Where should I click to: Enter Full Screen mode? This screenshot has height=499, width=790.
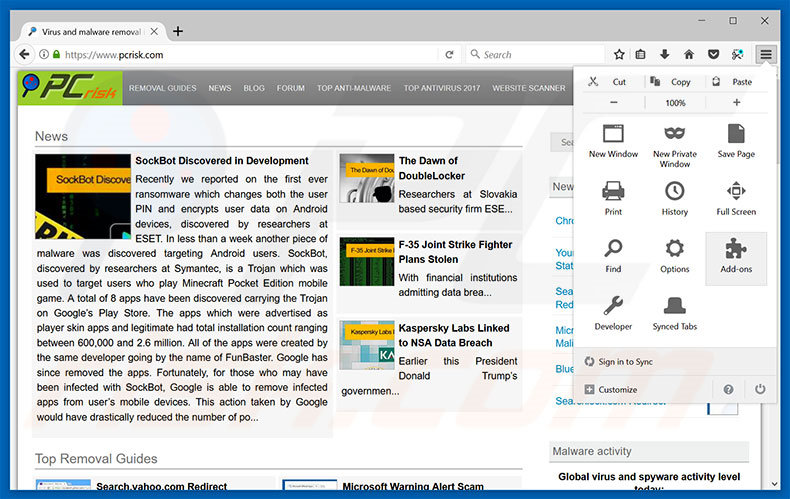point(736,199)
